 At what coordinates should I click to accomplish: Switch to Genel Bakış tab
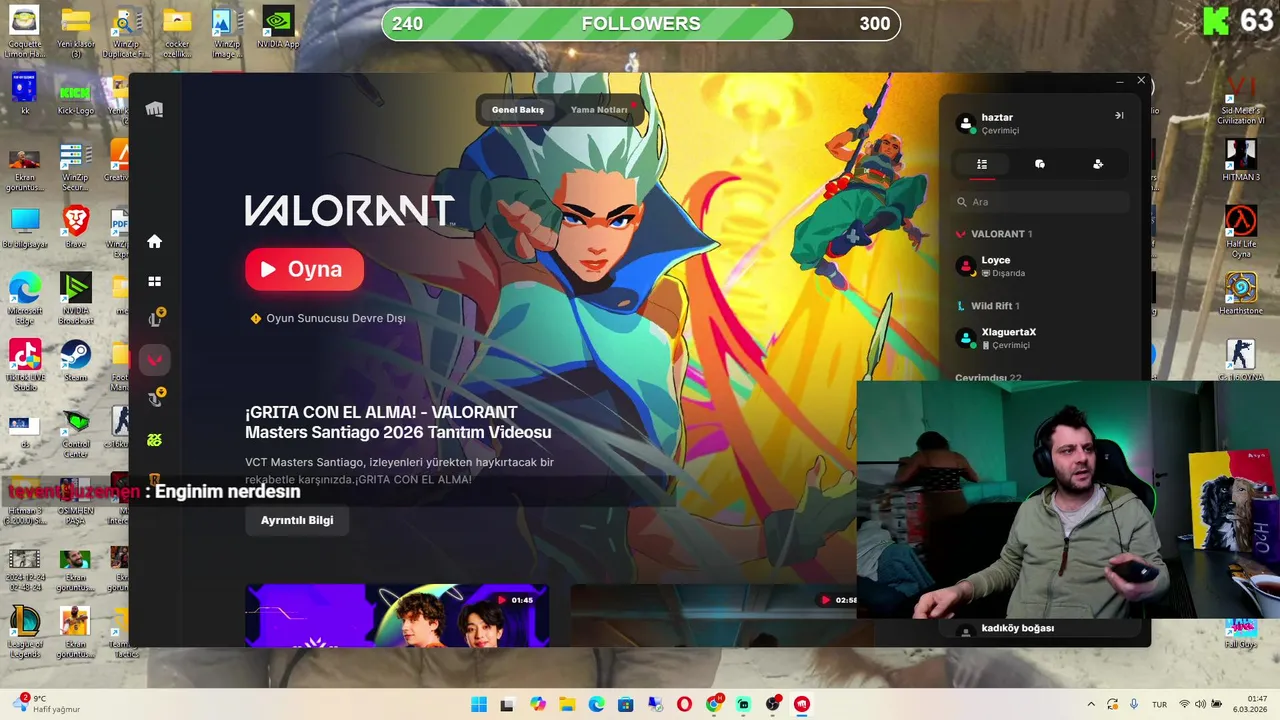(517, 110)
